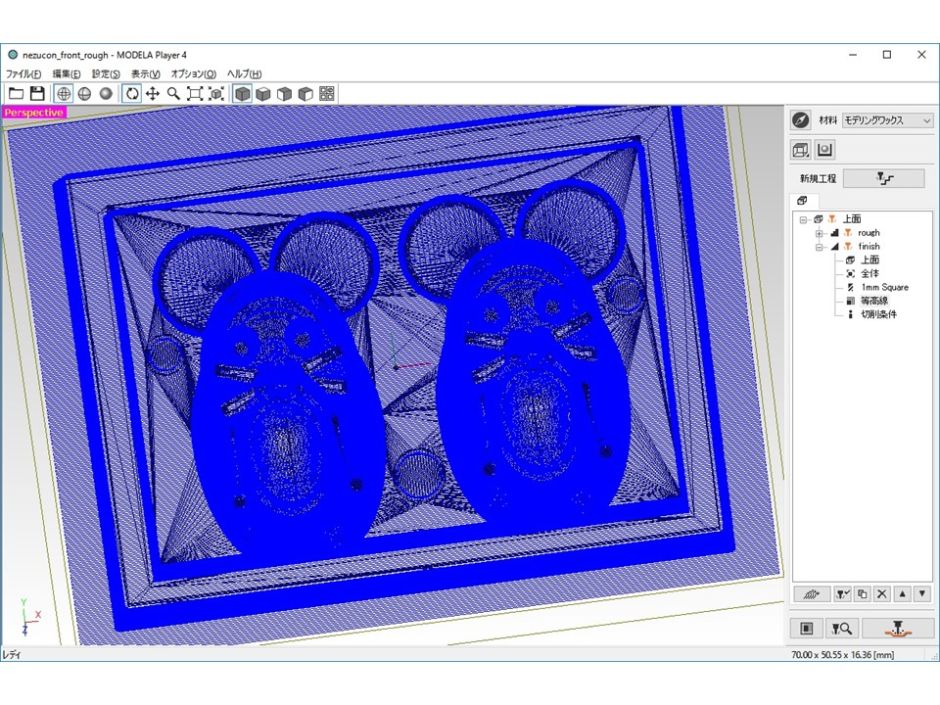Click the 70.00 x 50.55 x 16.36 [mm] size readout

tap(842, 655)
